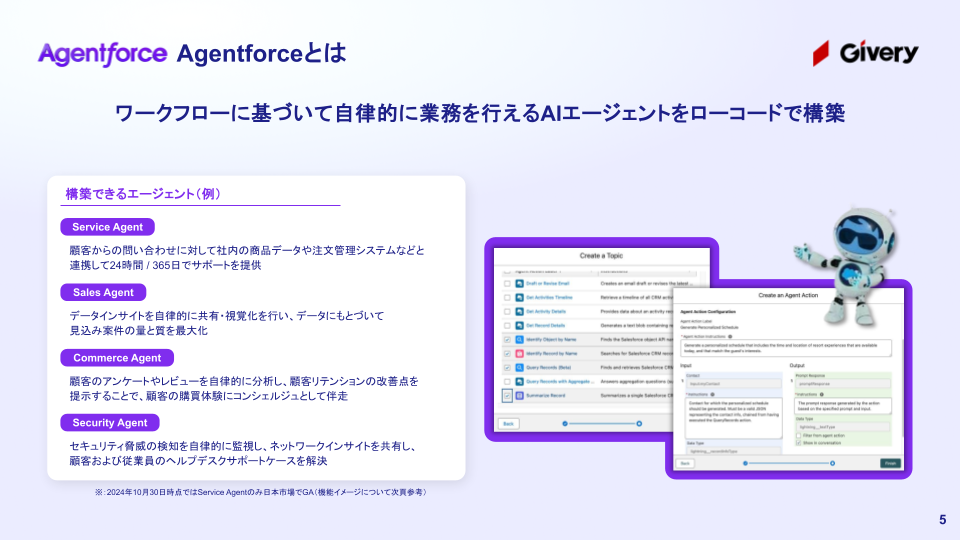Check the Query Records with Aggregate checkbox
Viewport: 960px width, 540px height.
(507, 381)
